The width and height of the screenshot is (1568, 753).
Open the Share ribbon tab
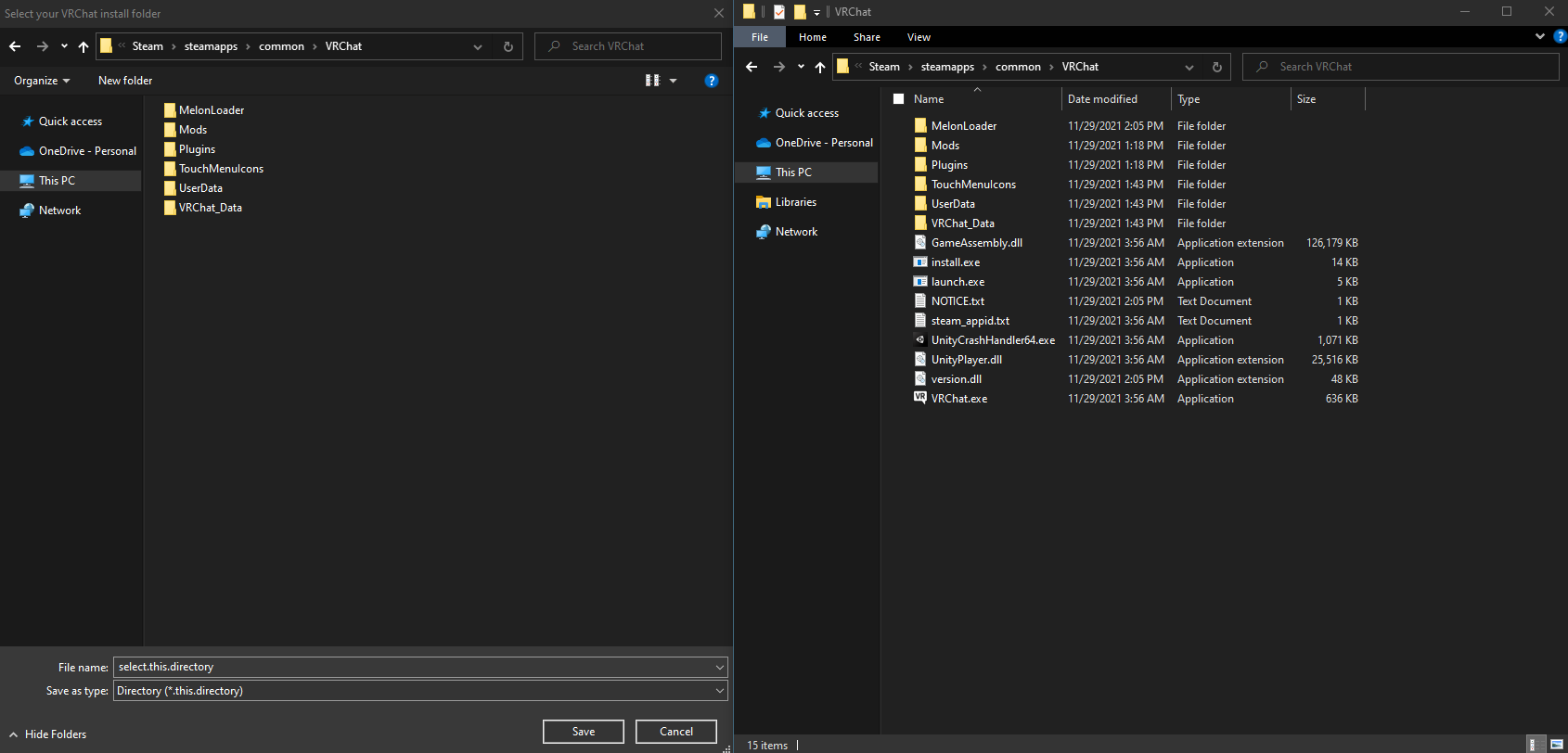click(x=867, y=37)
